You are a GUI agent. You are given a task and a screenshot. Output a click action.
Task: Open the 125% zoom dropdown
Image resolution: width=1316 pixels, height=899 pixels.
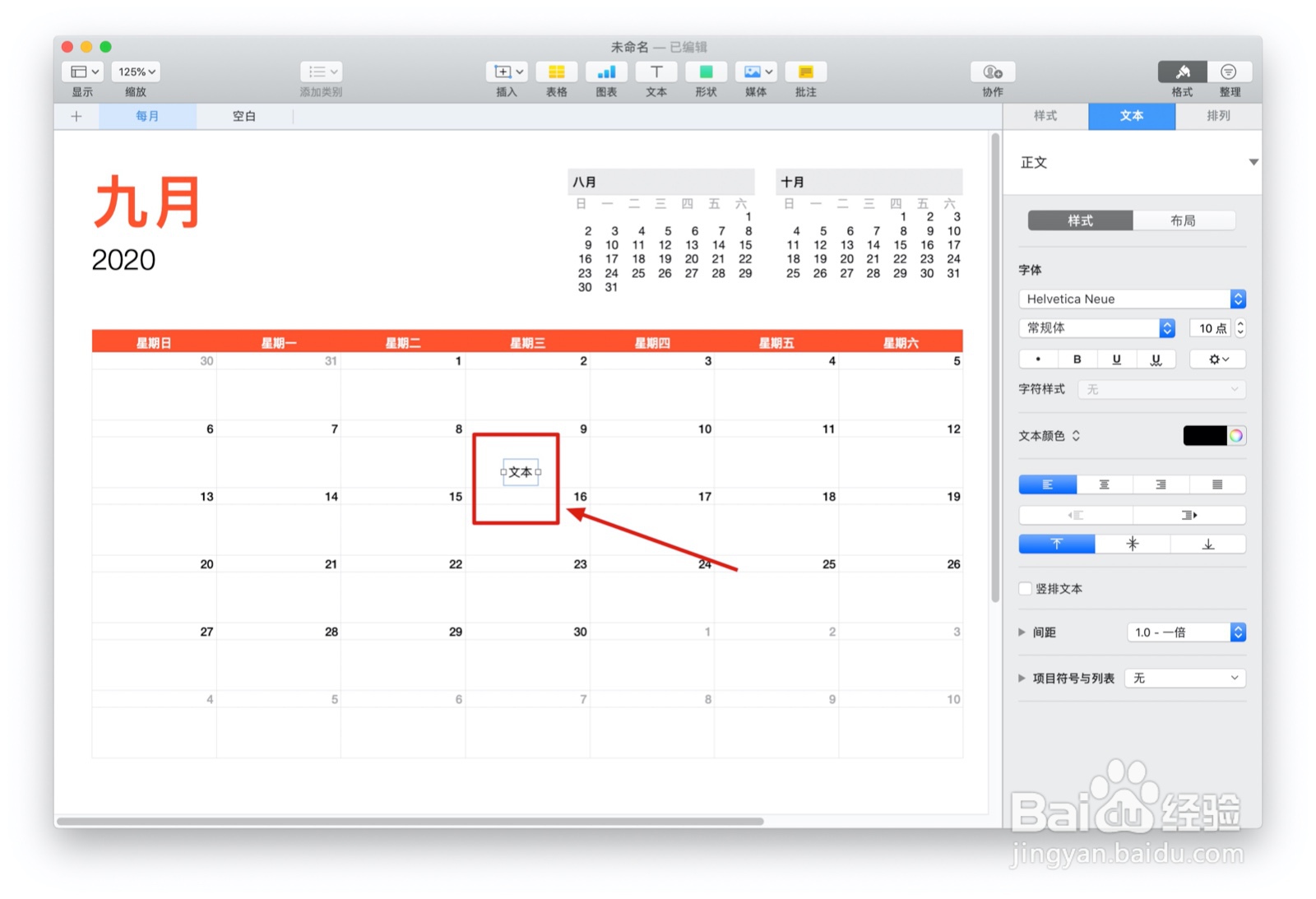point(136,72)
